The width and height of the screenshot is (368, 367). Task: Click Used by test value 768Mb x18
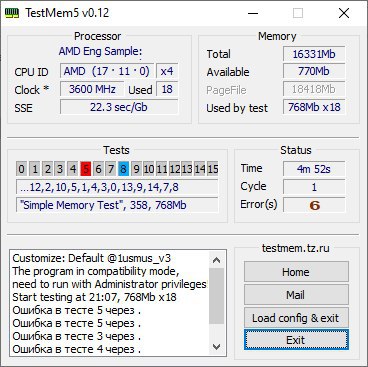314,107
